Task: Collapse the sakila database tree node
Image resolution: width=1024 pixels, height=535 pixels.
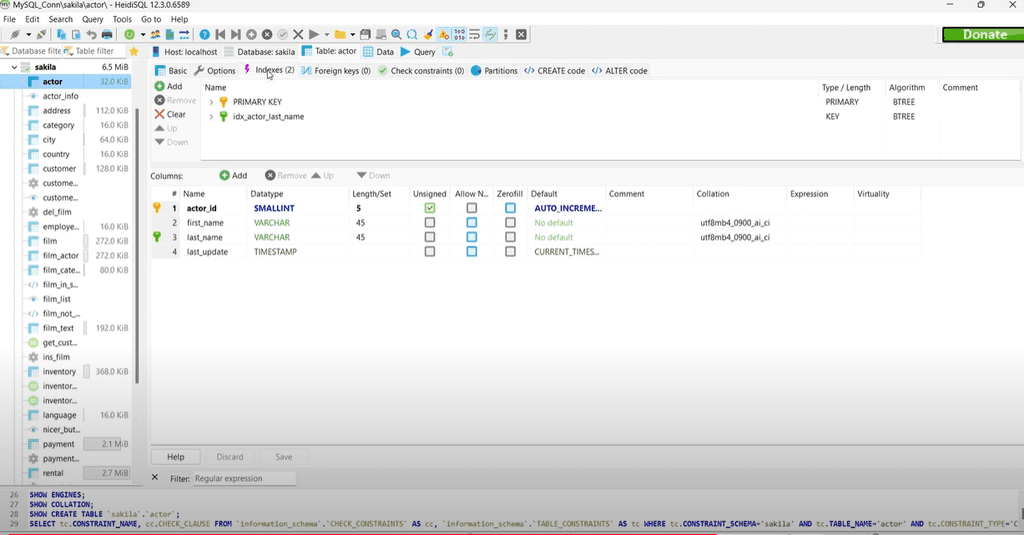Action: click(14, 67)
